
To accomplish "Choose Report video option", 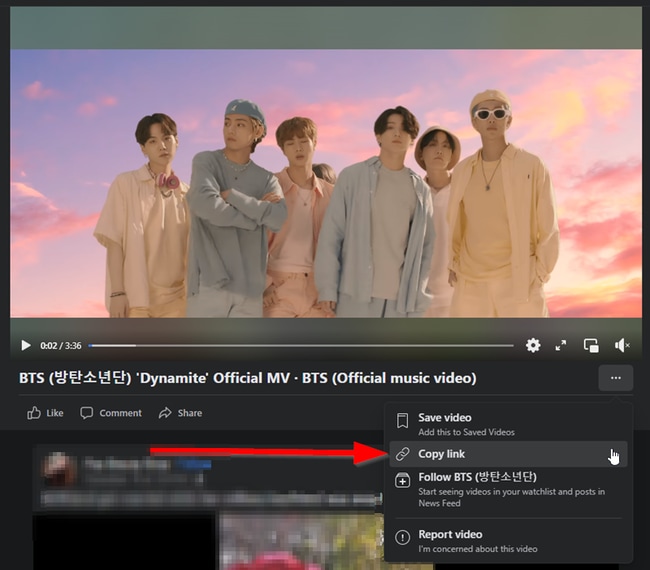I will [508, 541].
